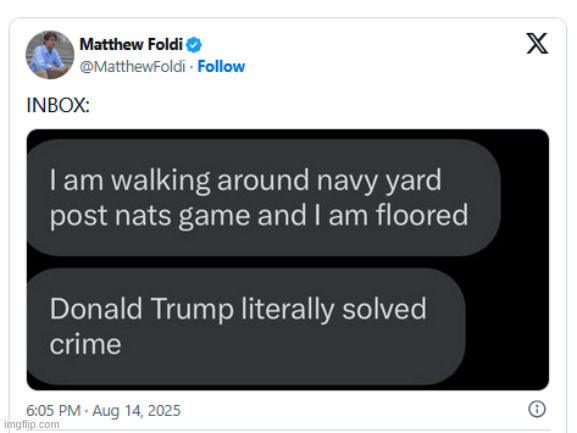Screen dimensions: 577x433
Task: Select the INBOX: tweet text
Action: pyautogui.click(x=58, y=105)
